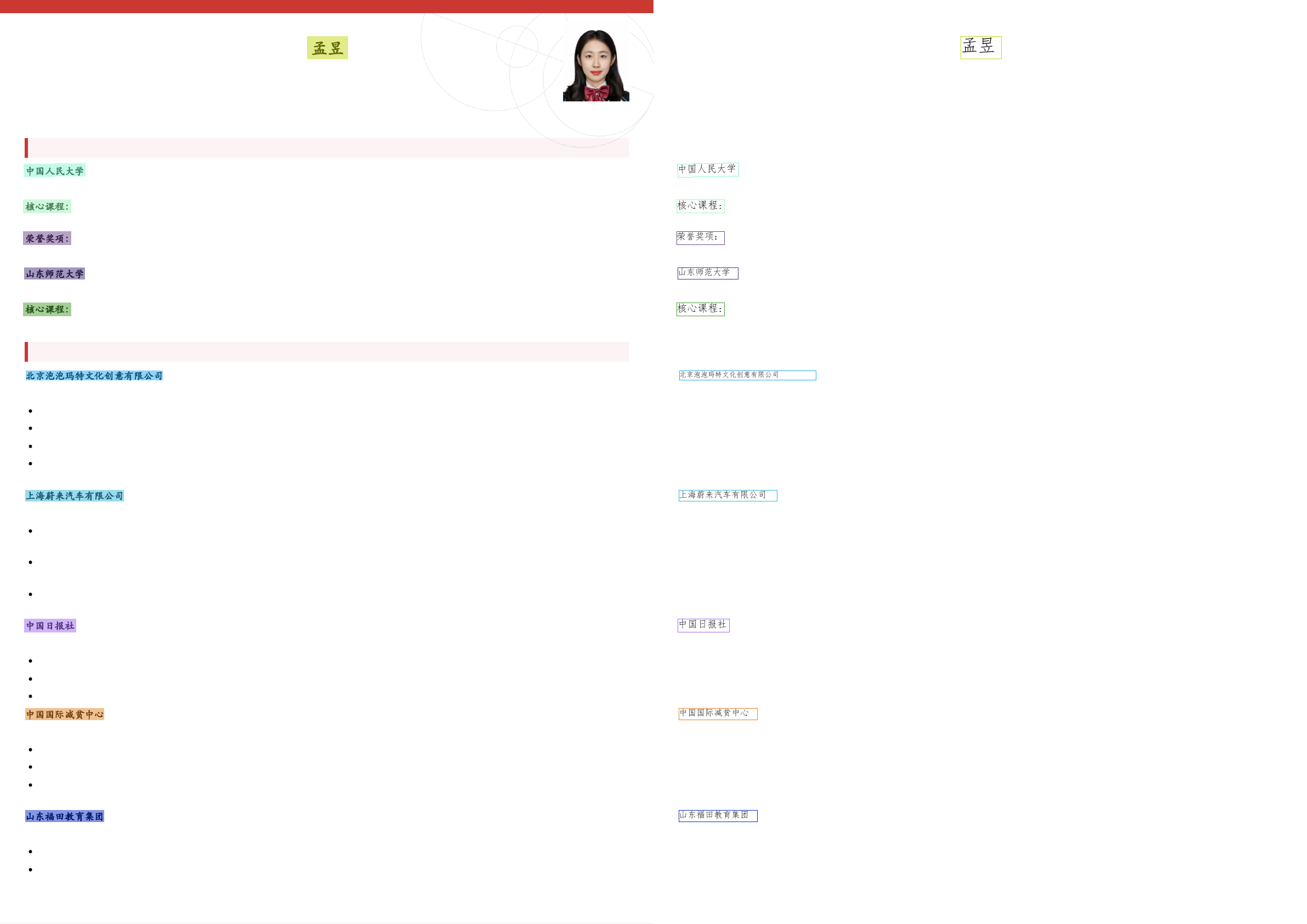
Task: Click the highlighted name 孟昱 on the left
Action: 327,48
